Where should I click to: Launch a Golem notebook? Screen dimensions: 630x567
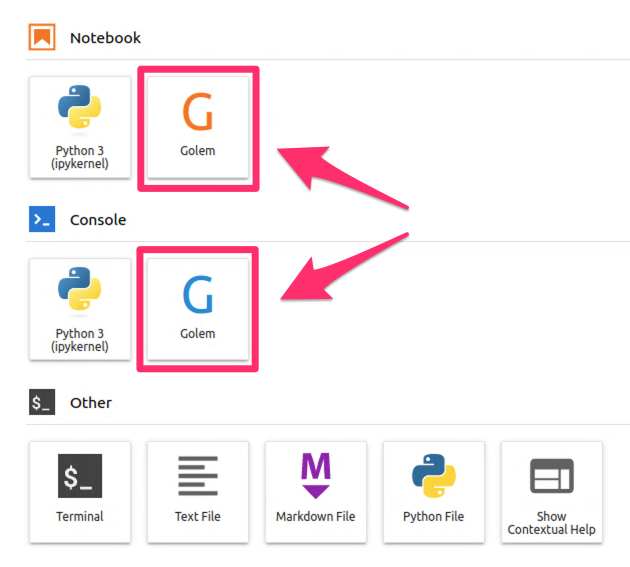click(x=198, y=127)
